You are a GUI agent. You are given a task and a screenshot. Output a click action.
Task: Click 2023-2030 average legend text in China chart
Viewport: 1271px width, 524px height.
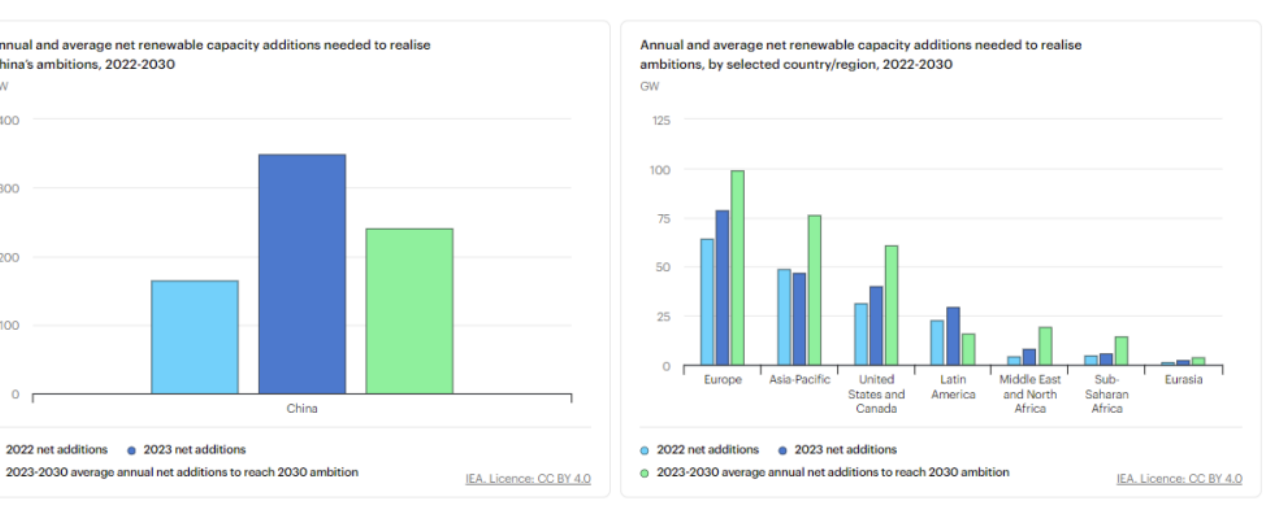point(182,472)
